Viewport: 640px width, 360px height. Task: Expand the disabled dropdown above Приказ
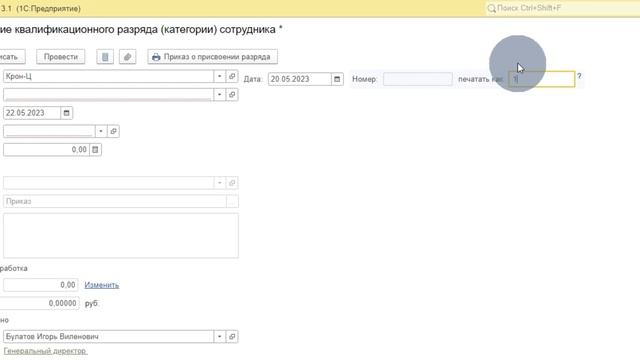(219, 183)
